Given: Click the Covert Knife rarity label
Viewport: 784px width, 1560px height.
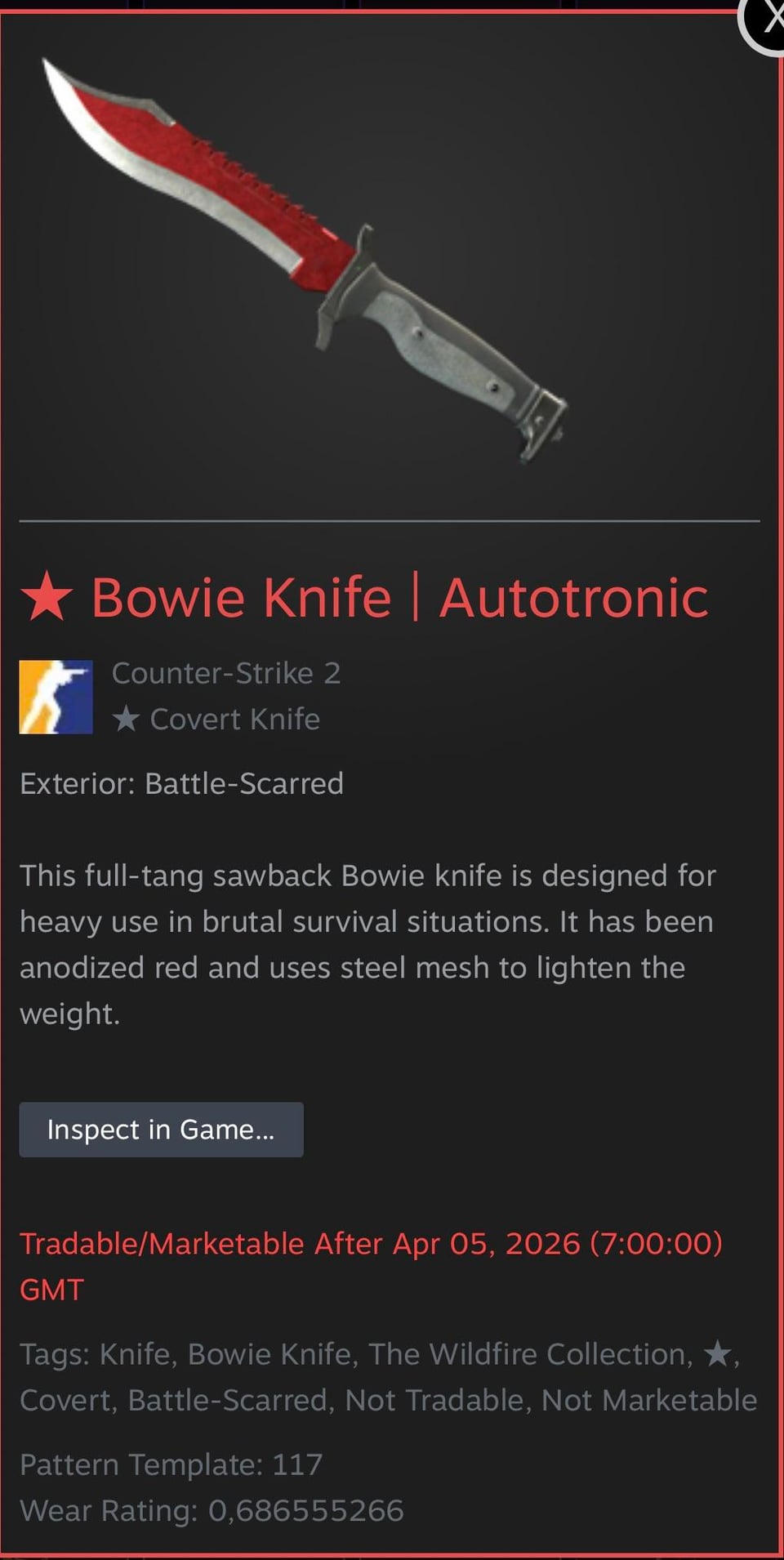Looking at the screenshot, I should click(235, 719).
